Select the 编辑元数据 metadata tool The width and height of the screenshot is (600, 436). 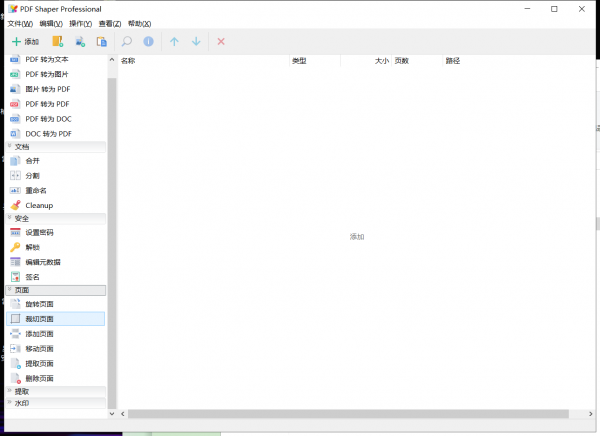click(56, 262)
